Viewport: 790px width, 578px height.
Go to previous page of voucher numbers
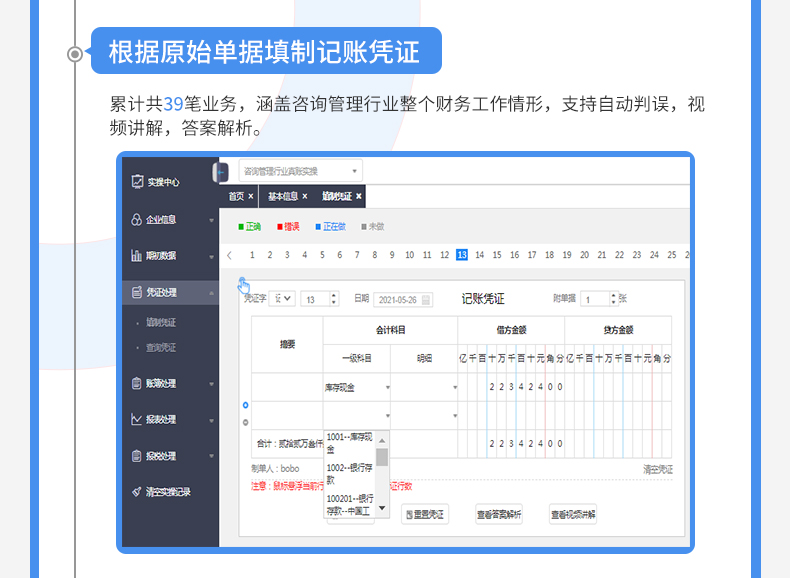click(230, 255)
